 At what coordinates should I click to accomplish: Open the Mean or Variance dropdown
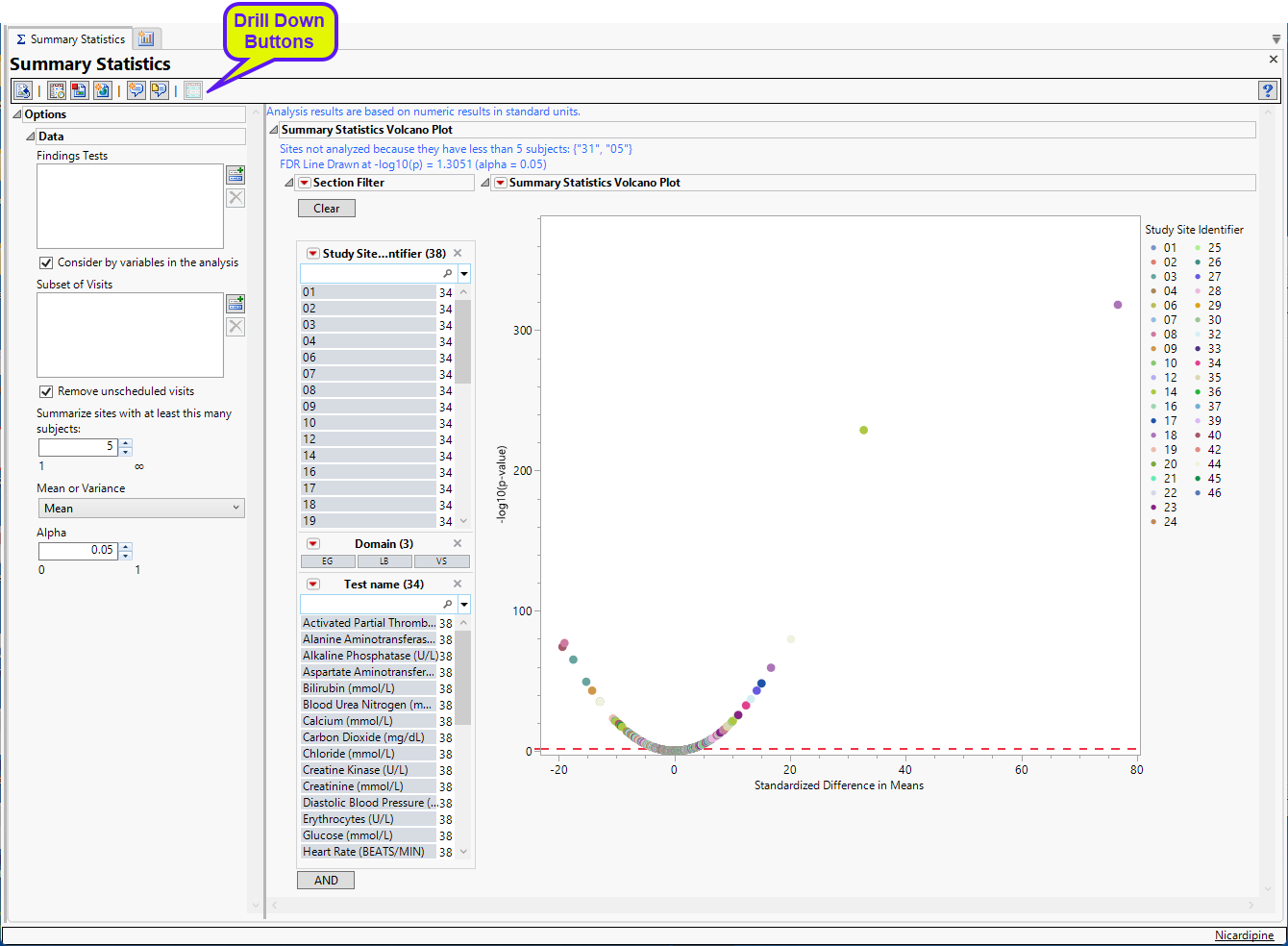(x=141, y=508)
